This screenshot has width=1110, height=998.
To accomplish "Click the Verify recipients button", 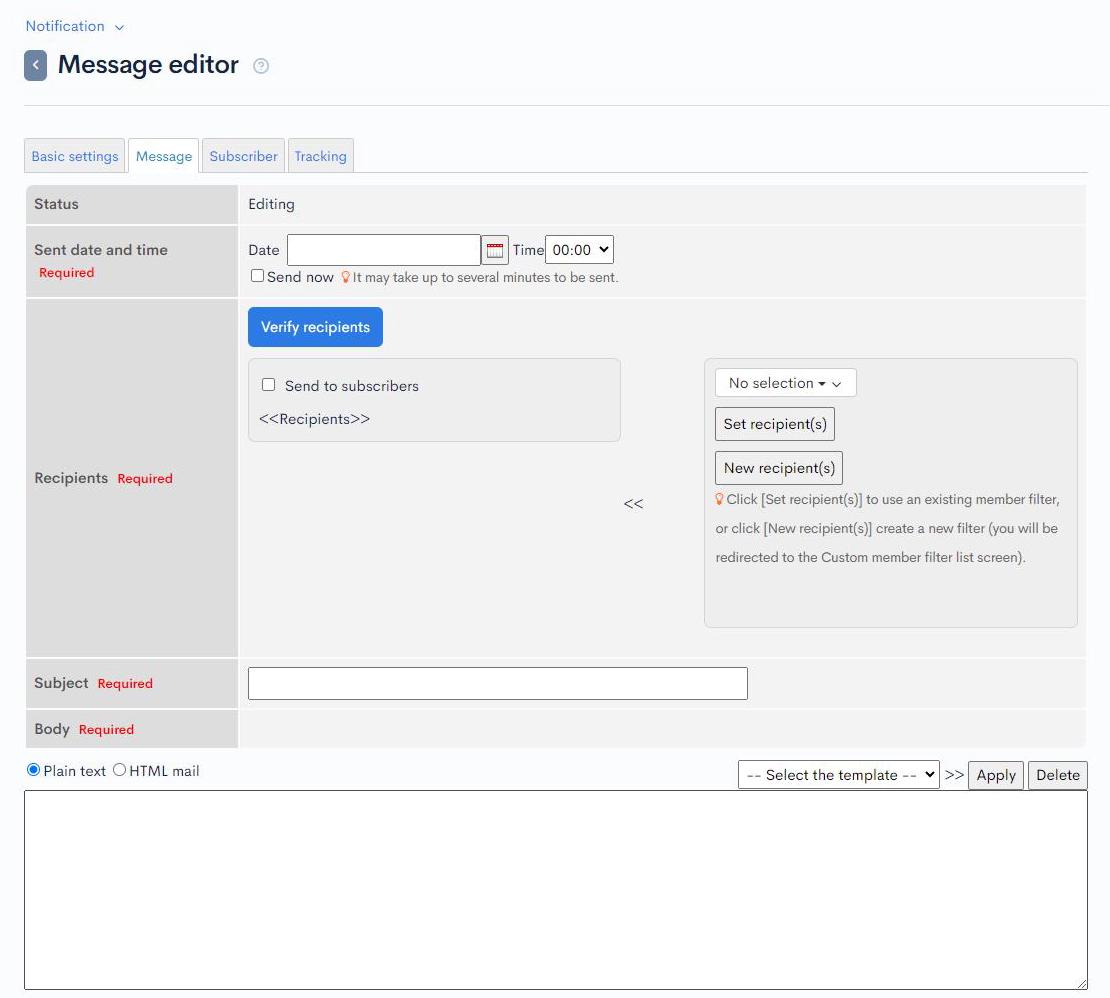I will (x=315, y=326).
